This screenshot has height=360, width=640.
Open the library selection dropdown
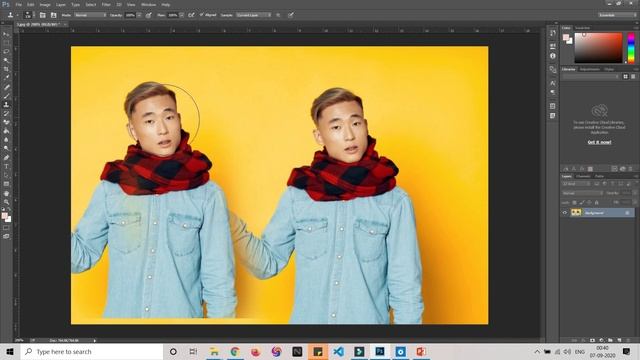591,76
